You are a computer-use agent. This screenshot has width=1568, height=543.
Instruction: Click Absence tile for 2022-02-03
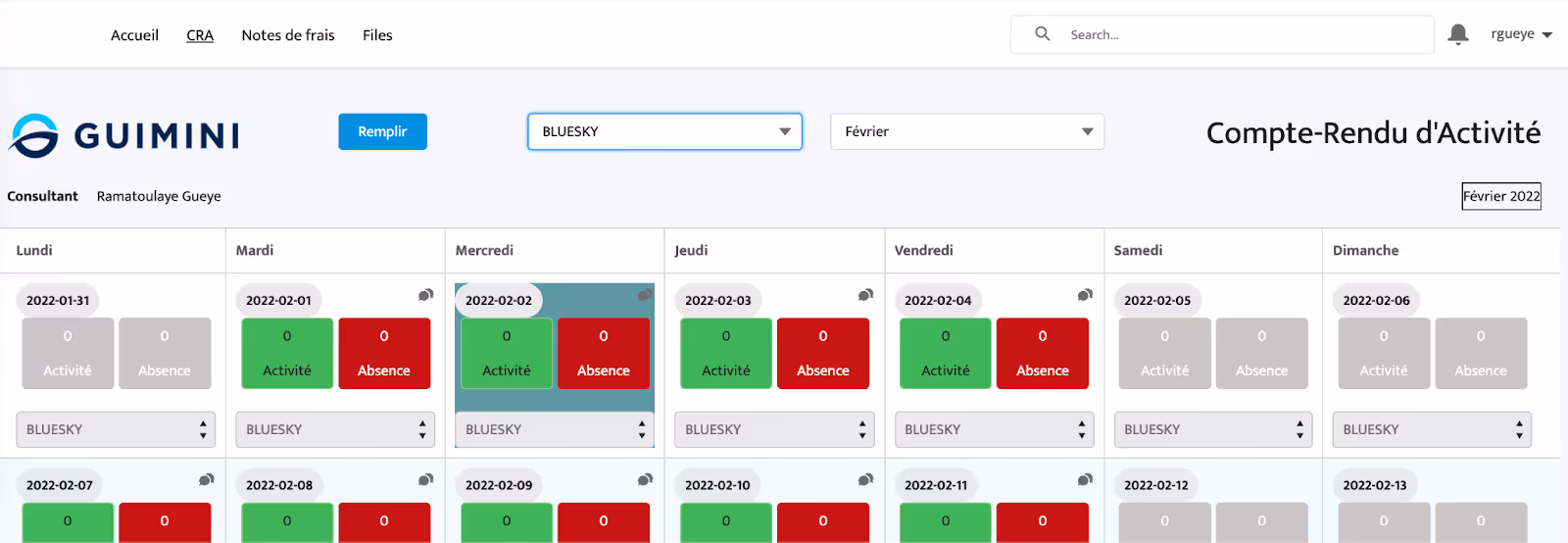(823, 353)
